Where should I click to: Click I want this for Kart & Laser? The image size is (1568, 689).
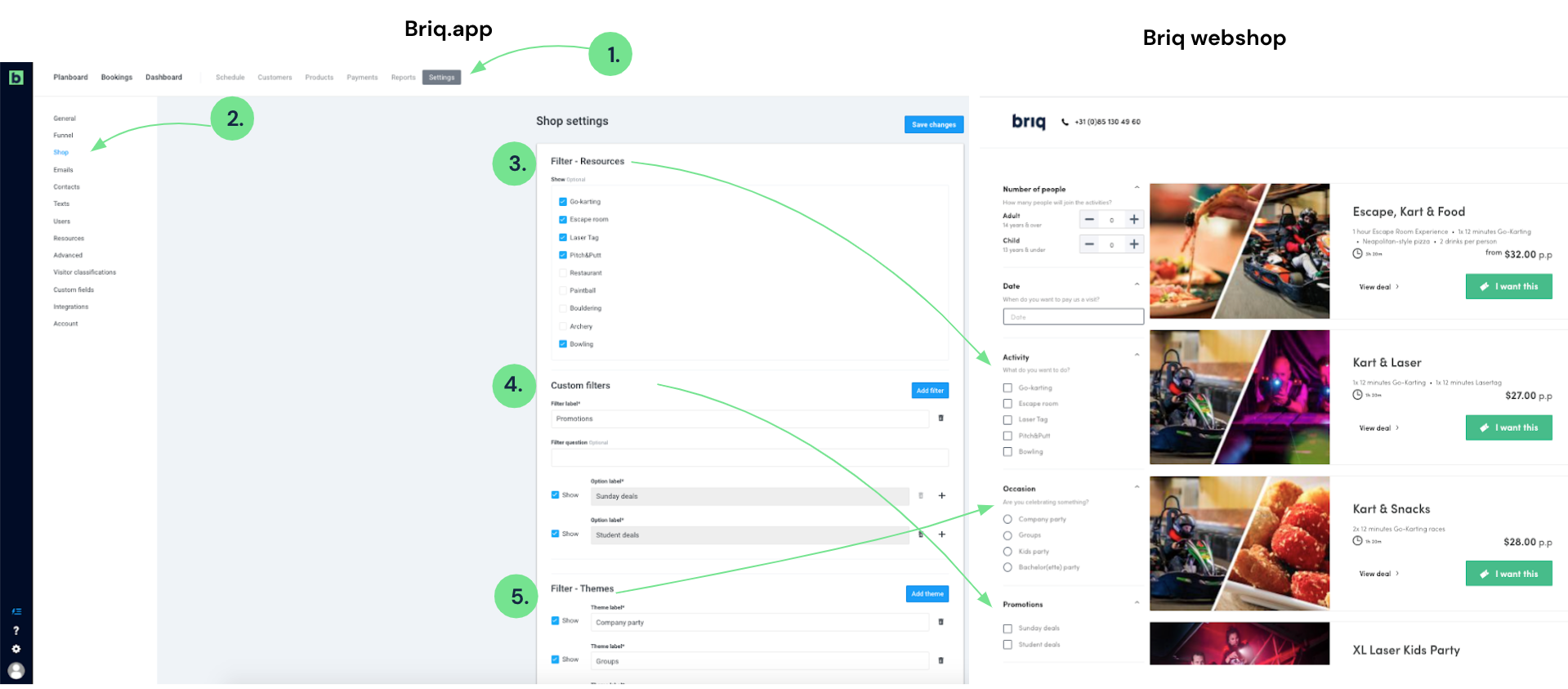[x=1508, y=427]
